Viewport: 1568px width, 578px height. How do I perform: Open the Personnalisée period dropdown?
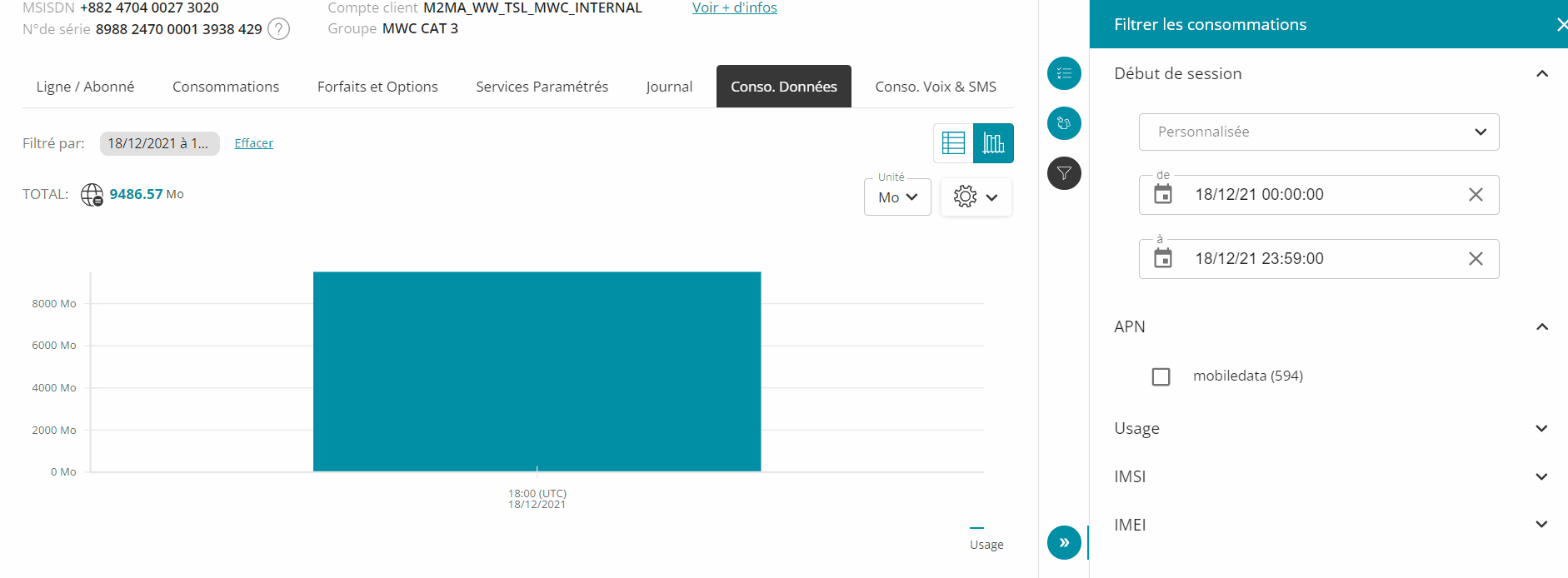(1318, 132)
